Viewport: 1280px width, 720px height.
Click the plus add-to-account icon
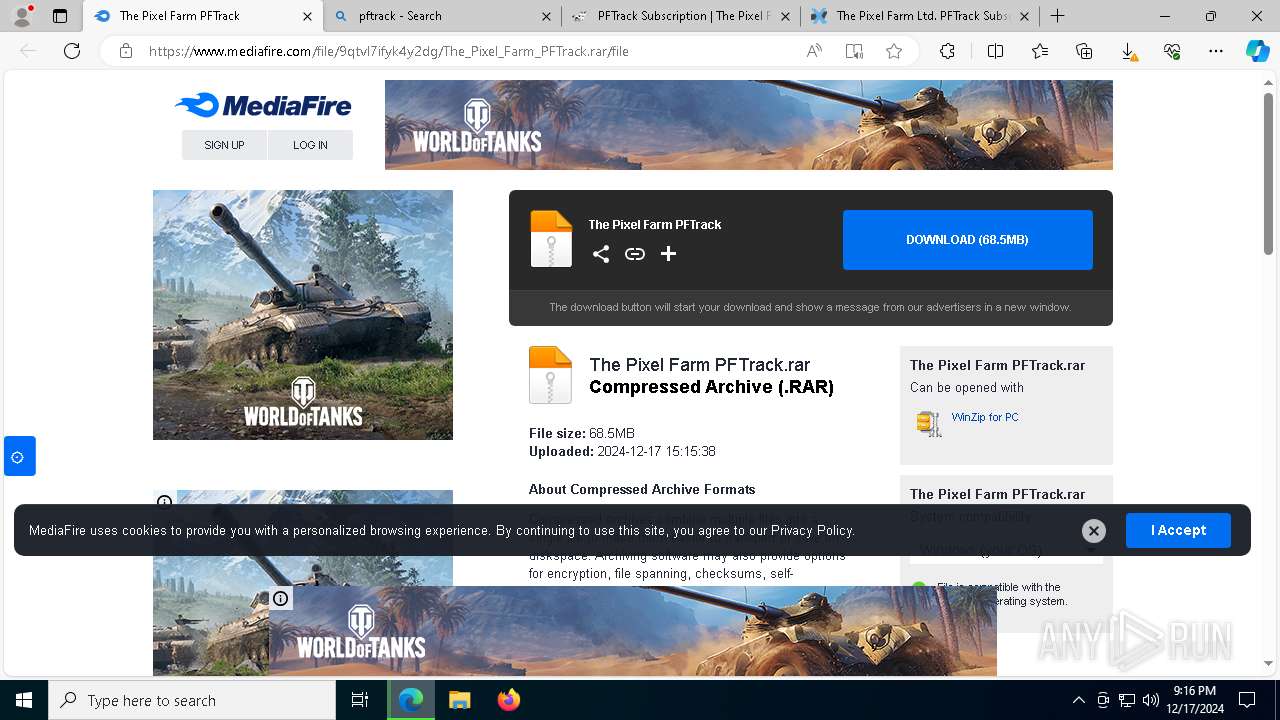[669, 254]
